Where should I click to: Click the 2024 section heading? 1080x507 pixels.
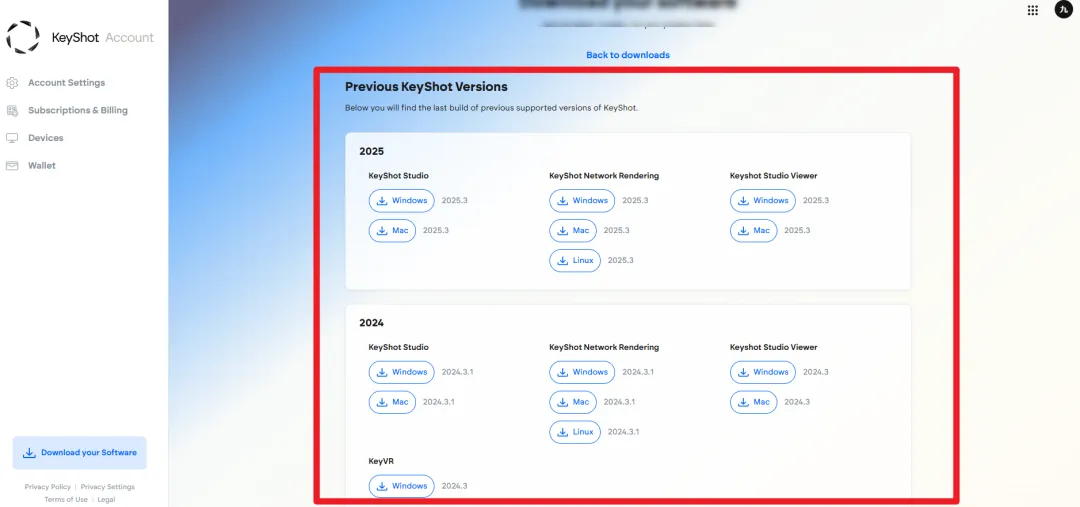(371, 323)
